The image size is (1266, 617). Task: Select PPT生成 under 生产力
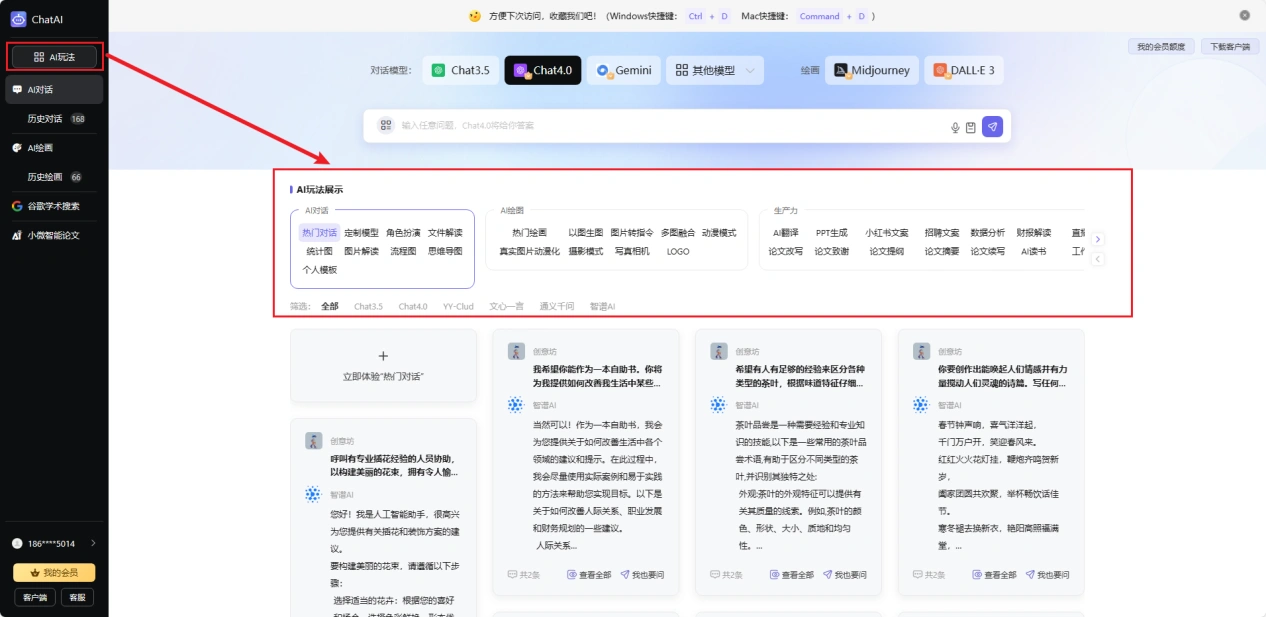pyautogui.click(x=831, y=232)
